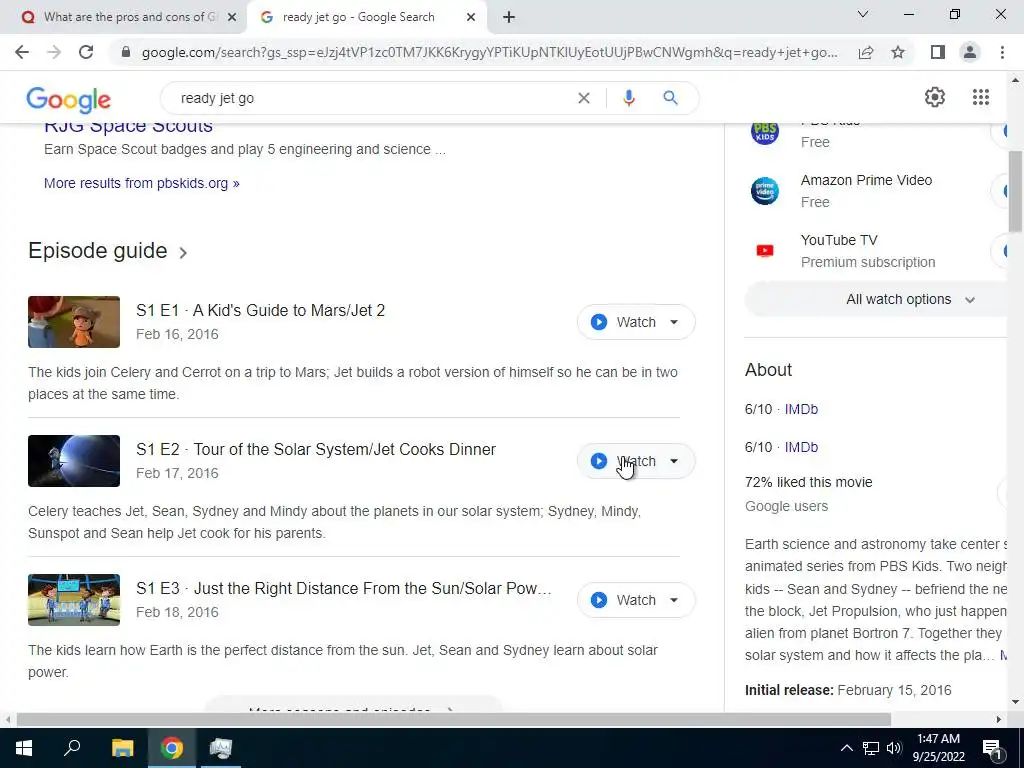Click the Amazon Prime Video logo

click(764, 191)
